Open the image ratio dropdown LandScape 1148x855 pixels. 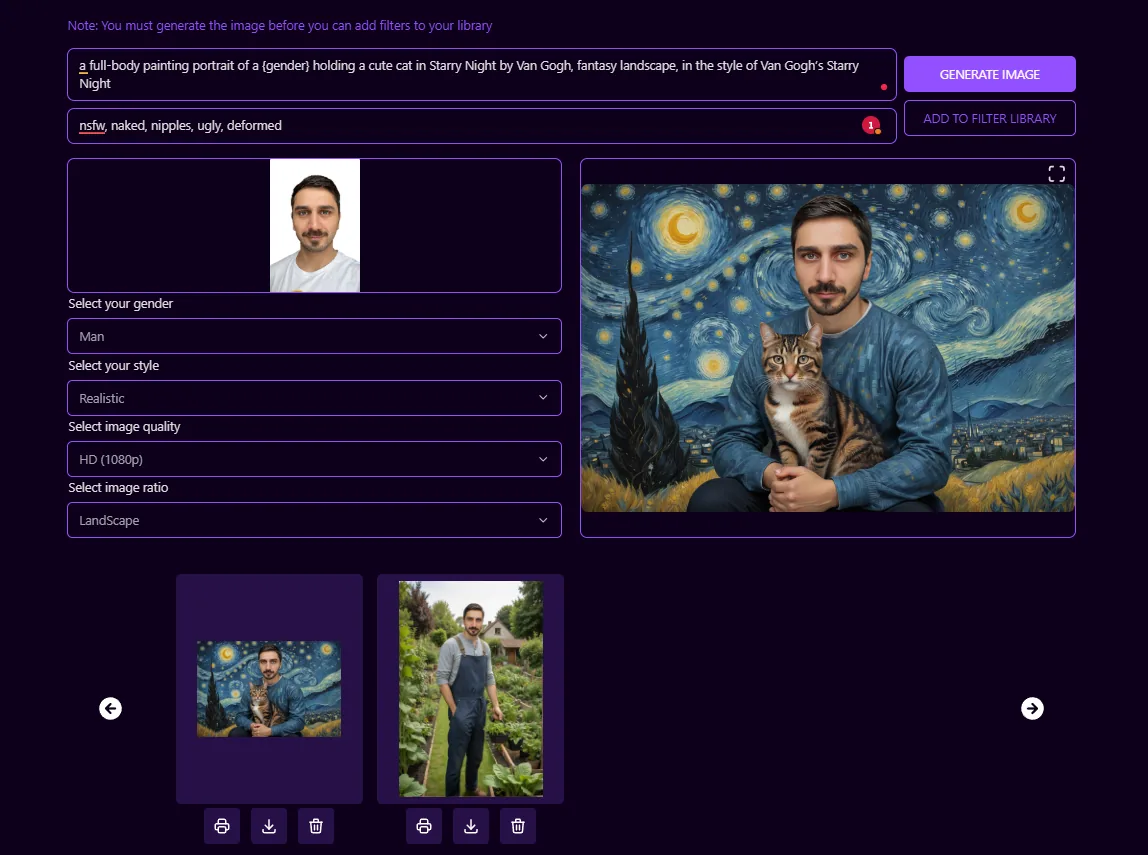tap(314, 520)
